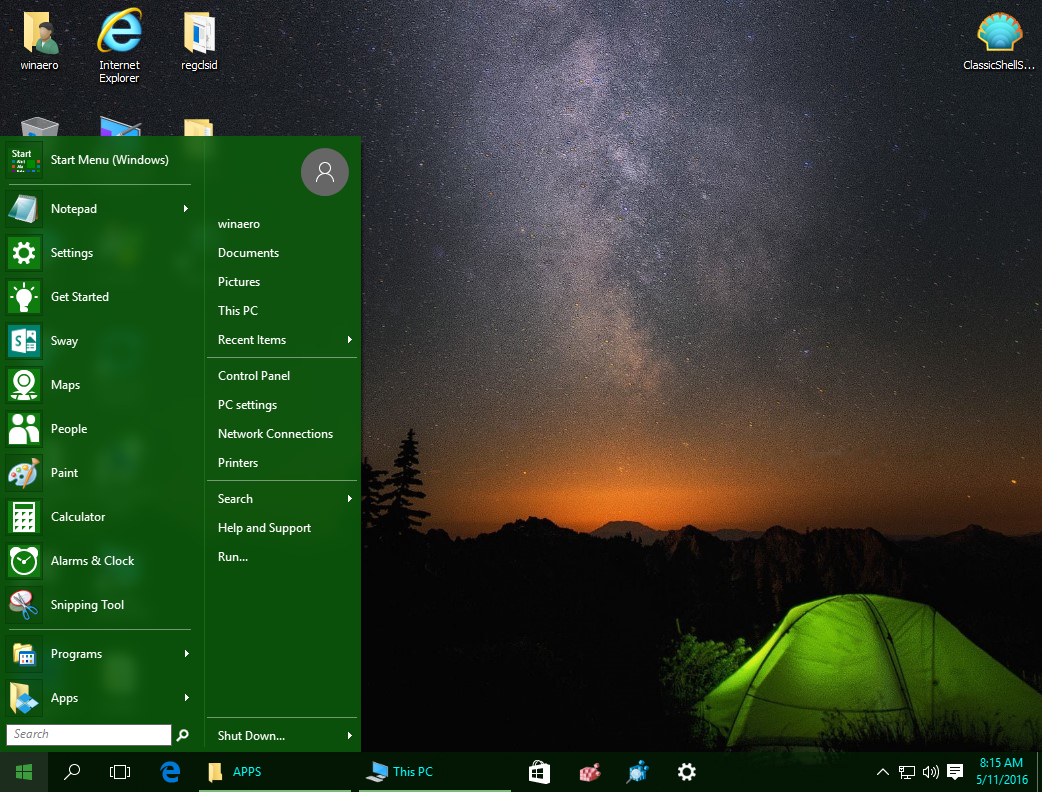
Task: Open the Snipping Tool
Action: tap(87, 605)
